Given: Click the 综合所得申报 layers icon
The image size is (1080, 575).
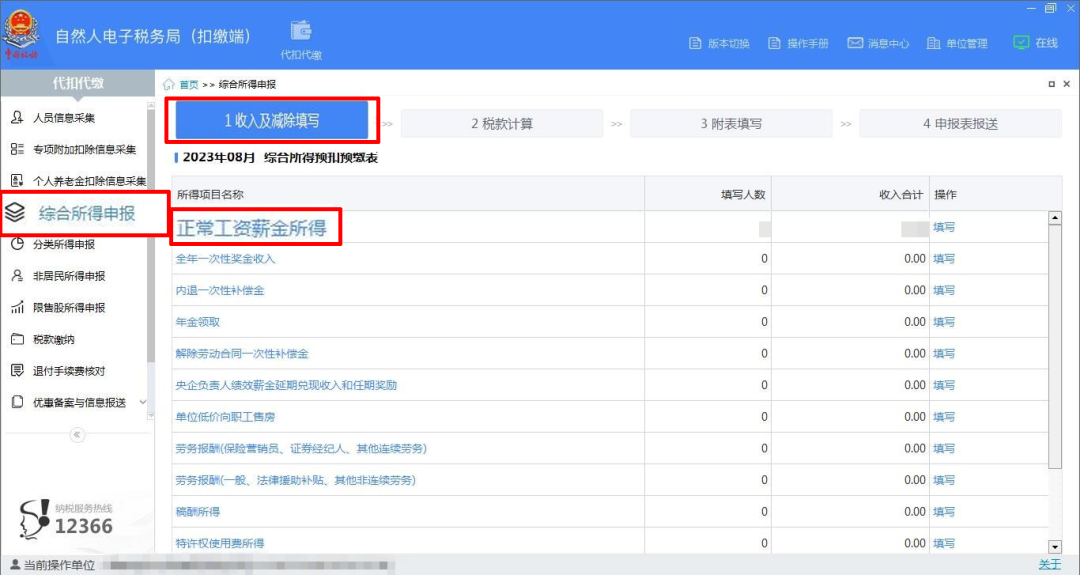Looking at the screenshot, I should 14,213.
